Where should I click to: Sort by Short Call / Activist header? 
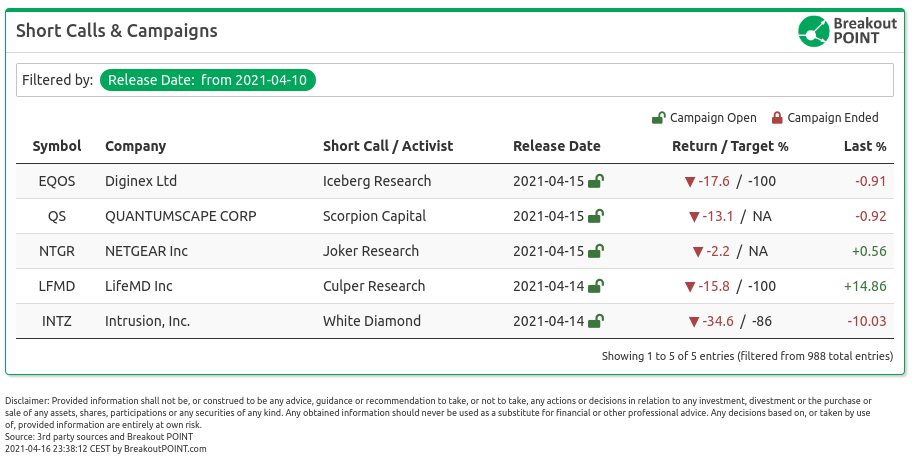pyautogui.click(x=388, y=146)
